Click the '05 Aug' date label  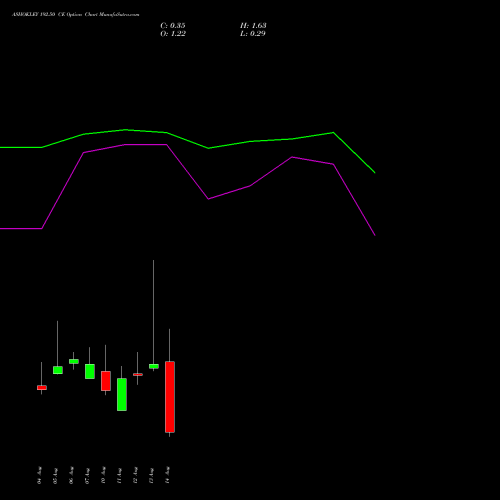click(x=56, y=476)
